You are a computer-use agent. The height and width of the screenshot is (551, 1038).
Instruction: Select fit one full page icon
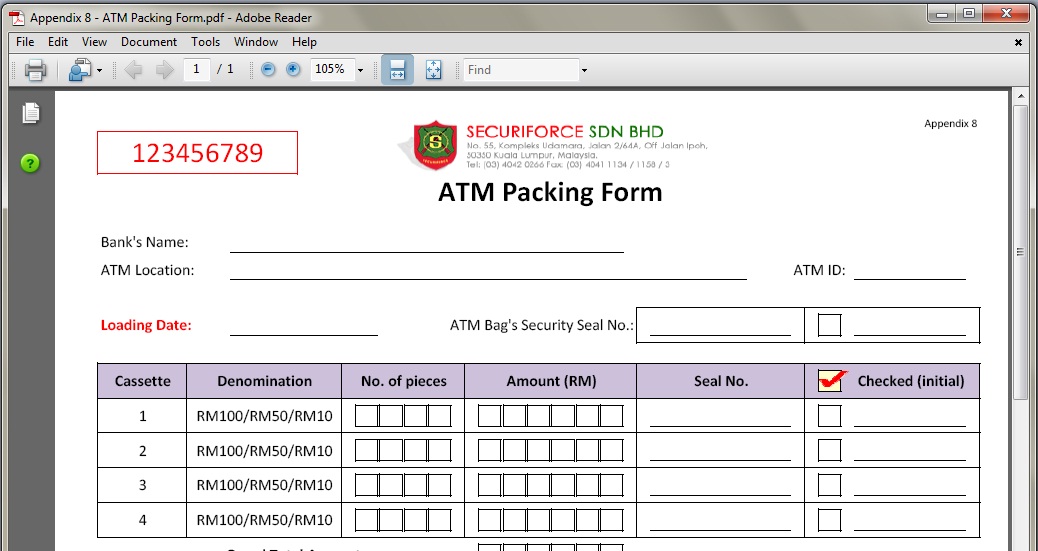click(434, 70)
